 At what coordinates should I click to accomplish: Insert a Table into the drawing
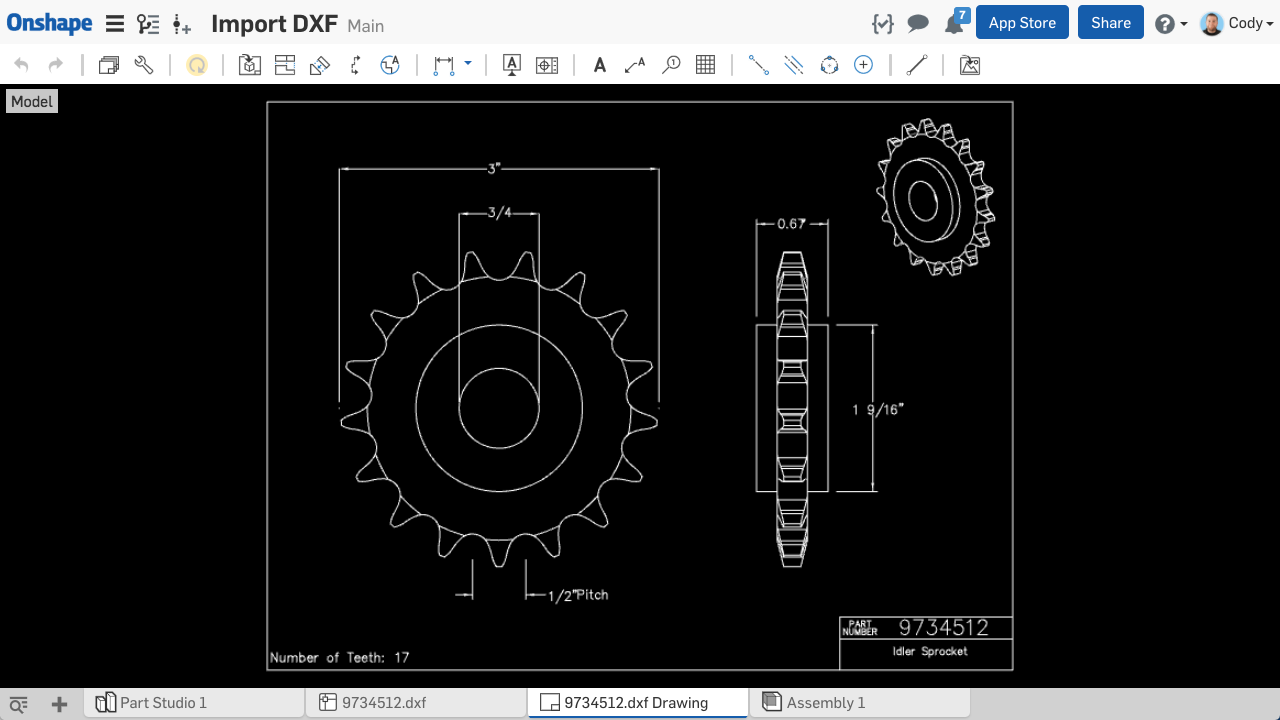pyautogui.click(x=705, y=64)
